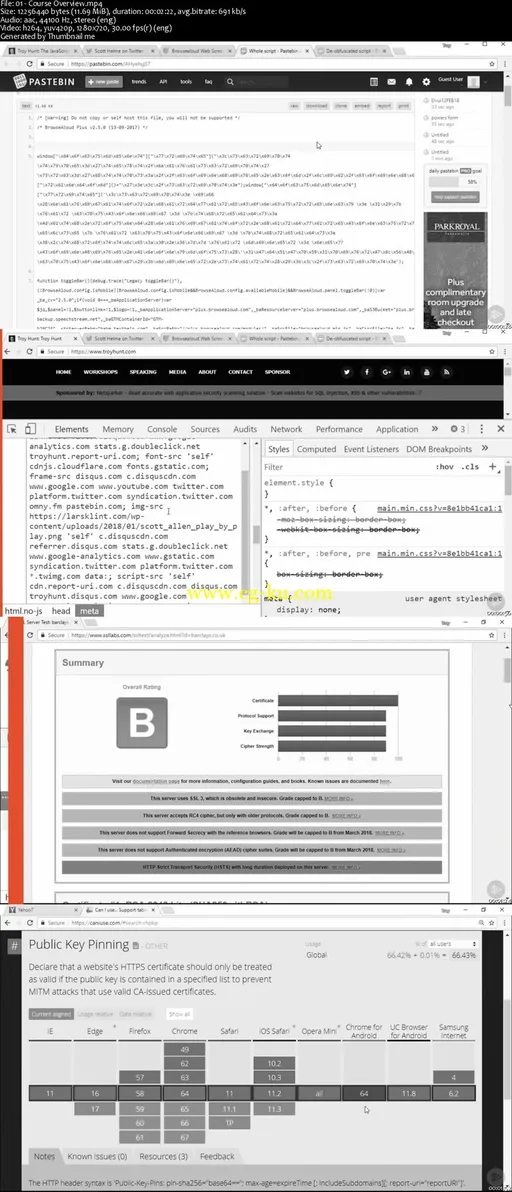This screenshot has height=1192, width=512.
Task: Open the main.min.css source link
Action: pyautogui.click(x=440, y=507)
